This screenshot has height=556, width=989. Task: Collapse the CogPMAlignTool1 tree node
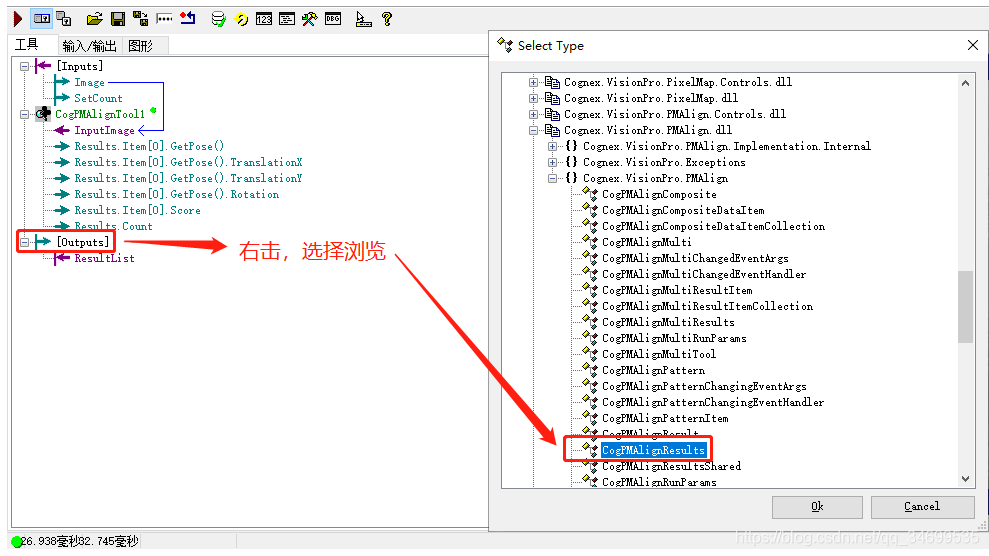pyautogui.click(x=24, y=114)
